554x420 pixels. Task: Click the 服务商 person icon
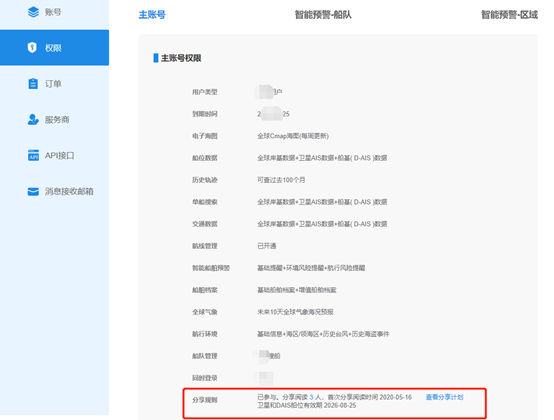[33, 119]
